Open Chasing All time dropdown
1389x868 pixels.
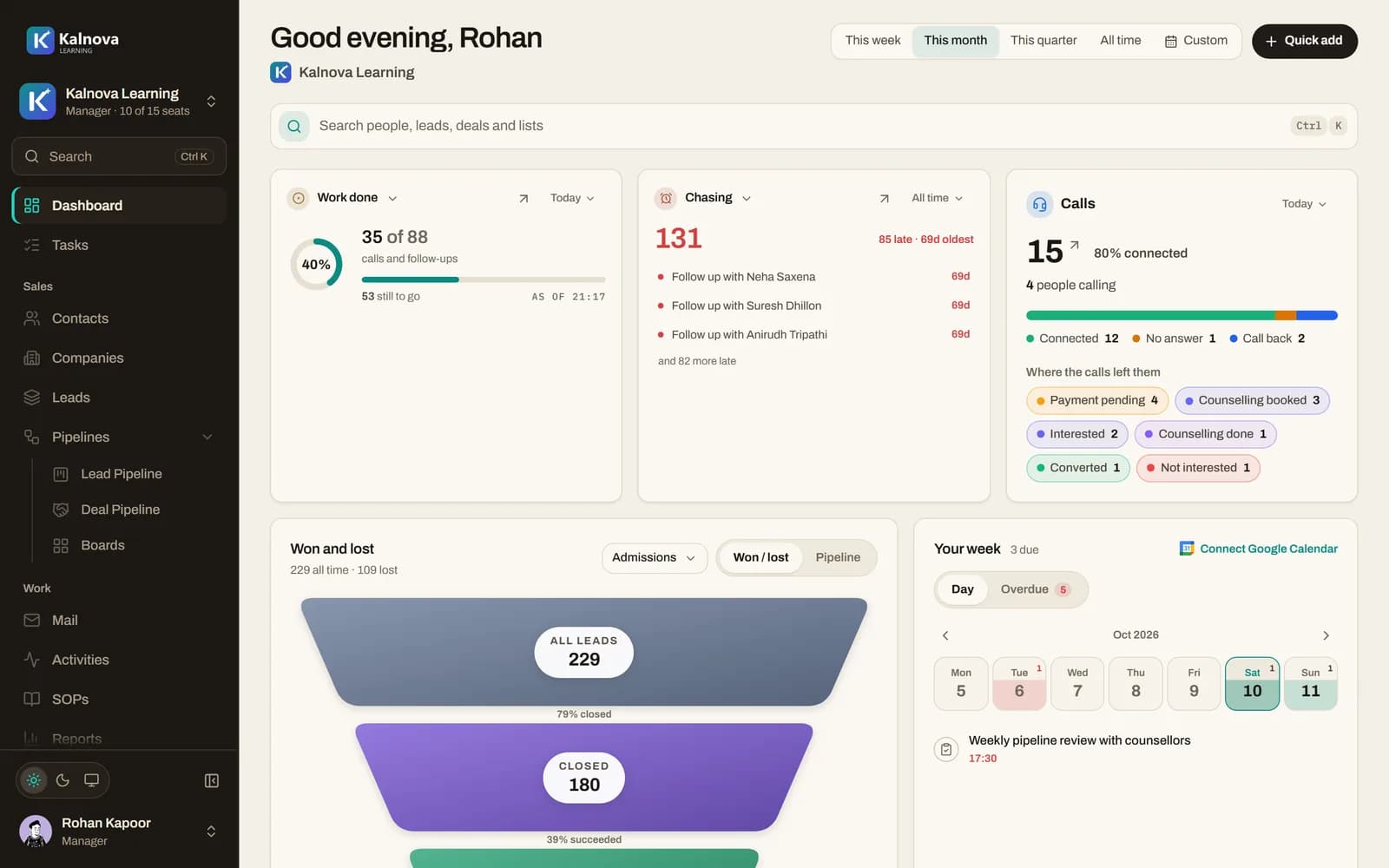tap(938, 199)
